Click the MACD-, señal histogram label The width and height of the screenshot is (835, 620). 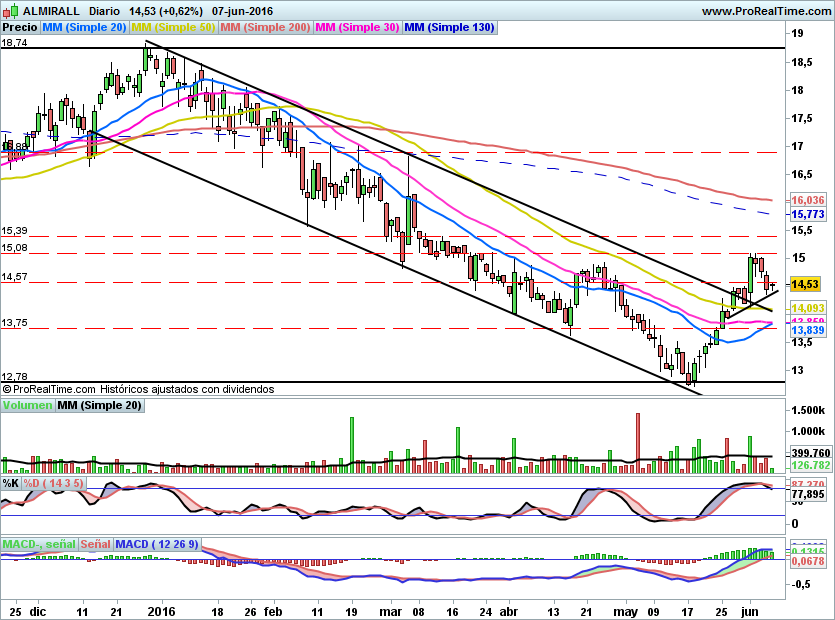pos(39,544)
